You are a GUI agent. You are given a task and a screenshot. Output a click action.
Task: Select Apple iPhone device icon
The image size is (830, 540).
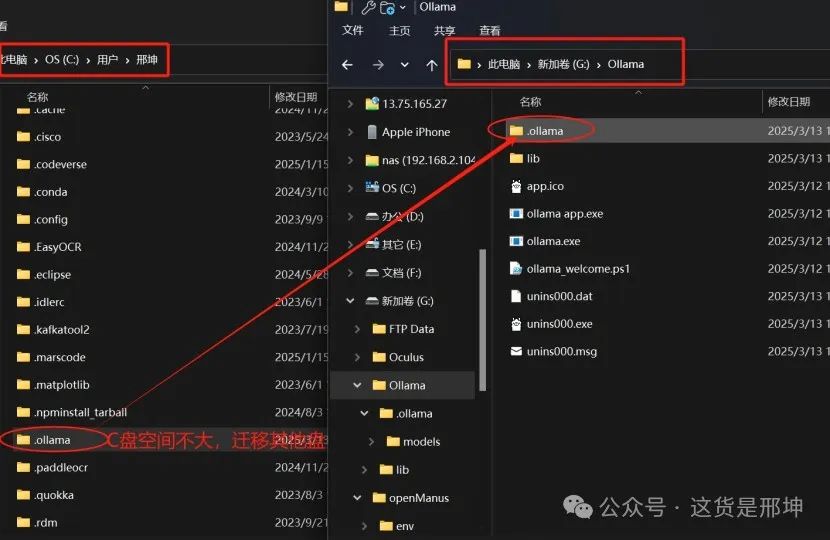[372, 132]
